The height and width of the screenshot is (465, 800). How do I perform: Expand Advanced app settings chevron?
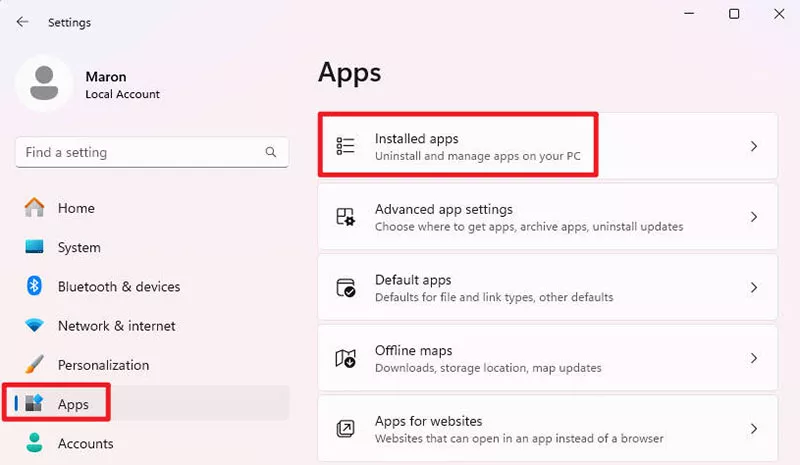pos(754,217)
